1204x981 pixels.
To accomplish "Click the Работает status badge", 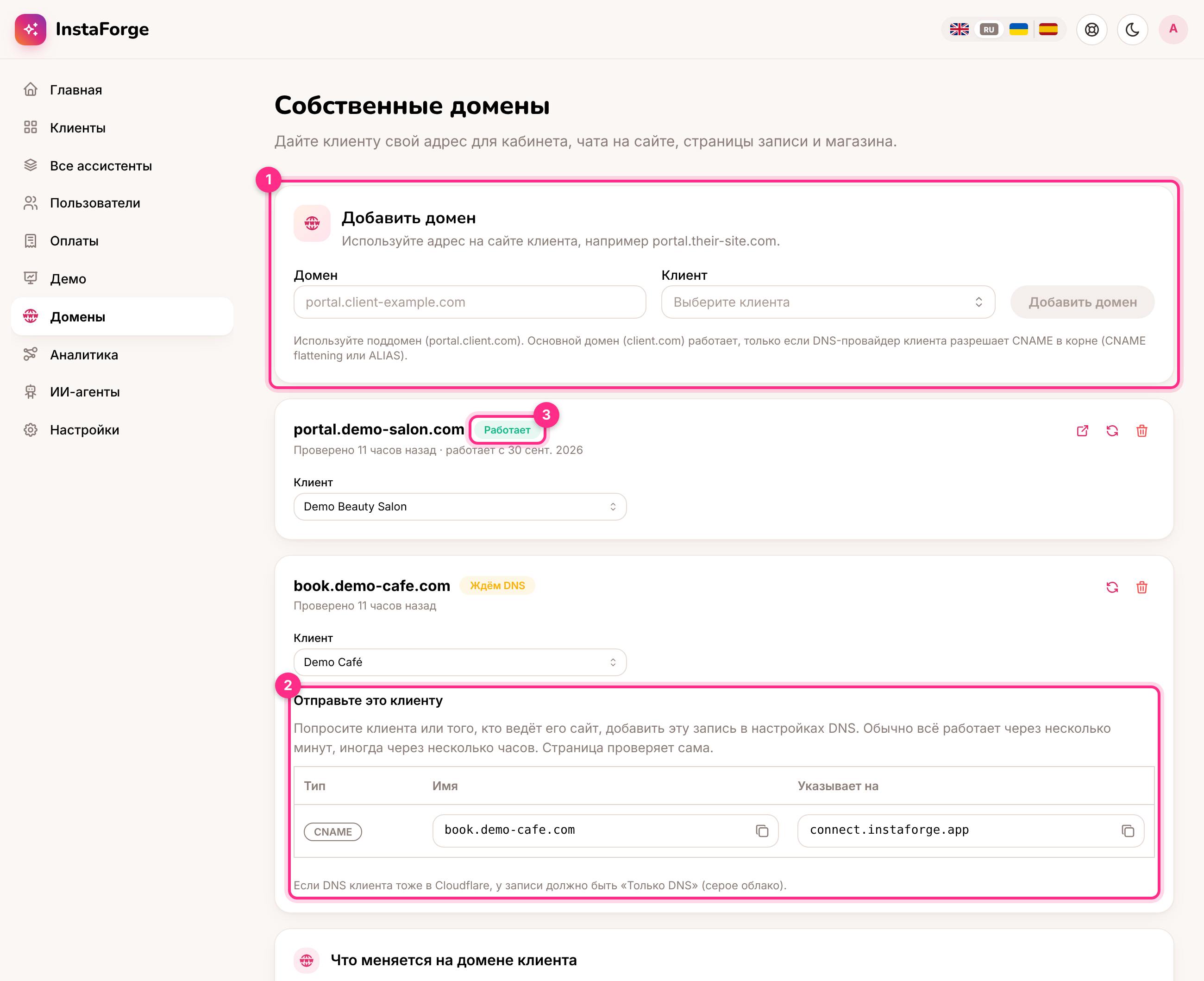I will pyautogui.click(x=507, y=430).
